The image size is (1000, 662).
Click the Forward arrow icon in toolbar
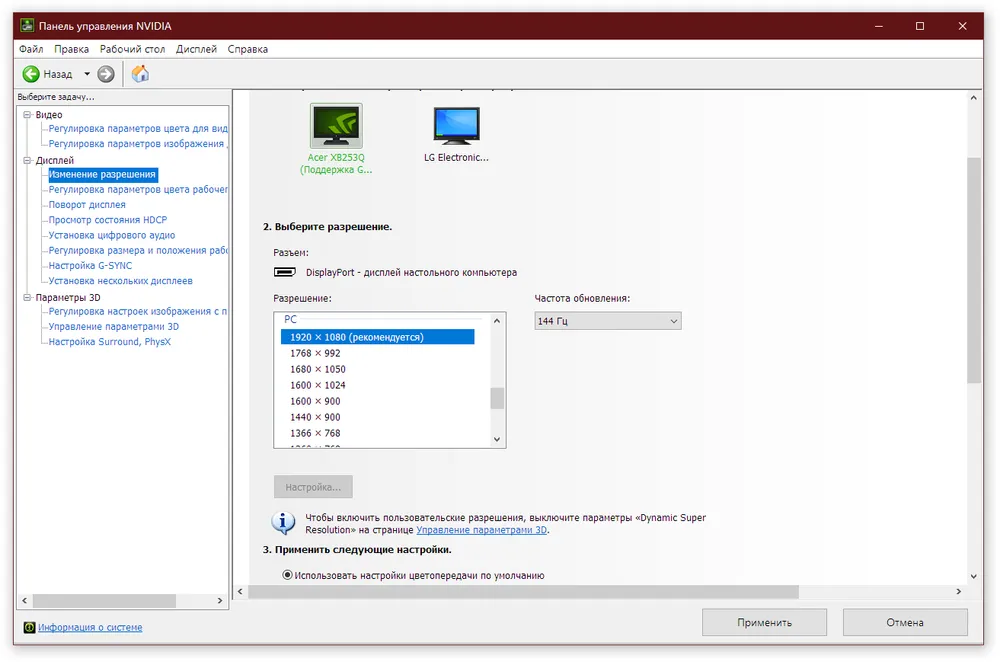(x=106, y=74)
